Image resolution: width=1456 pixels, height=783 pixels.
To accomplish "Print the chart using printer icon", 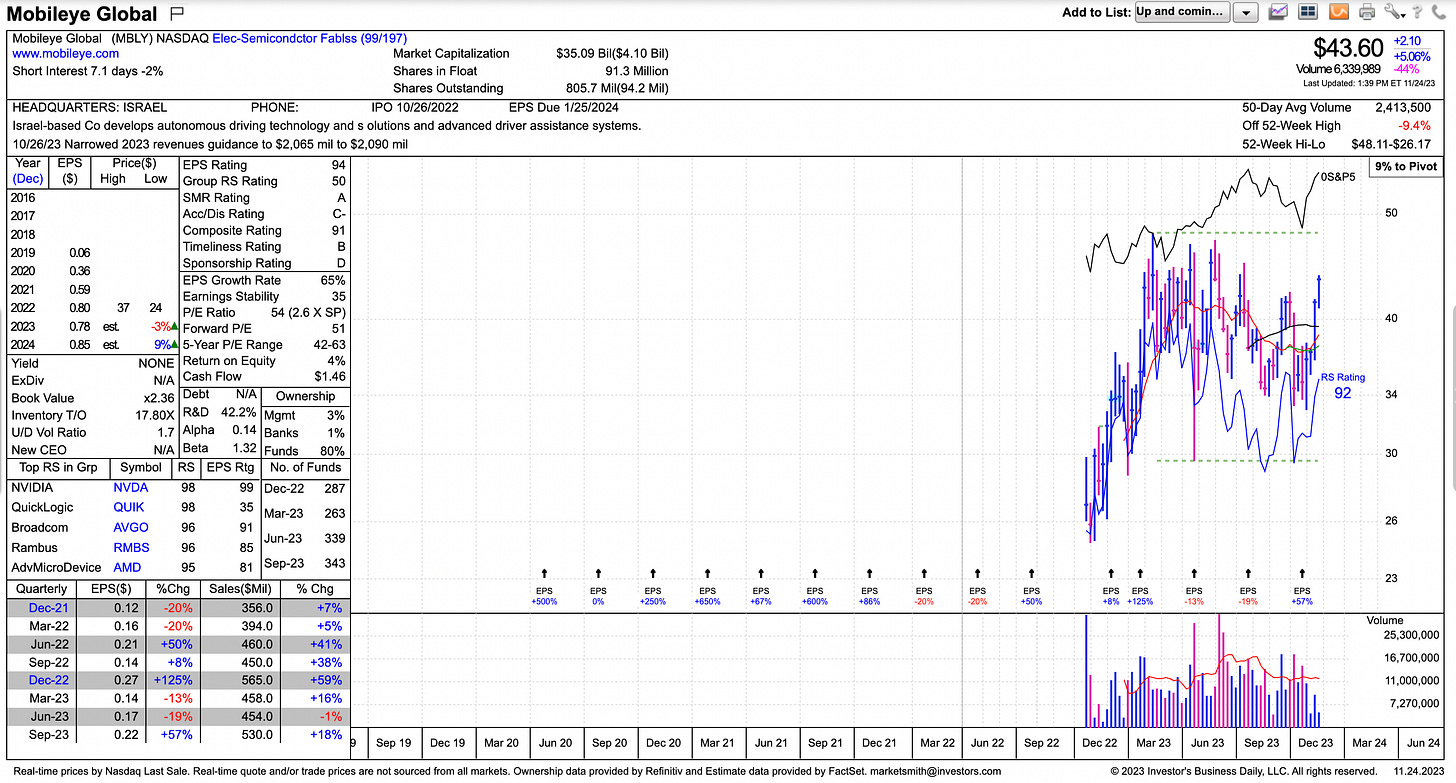I will [x=1367, y=12].
